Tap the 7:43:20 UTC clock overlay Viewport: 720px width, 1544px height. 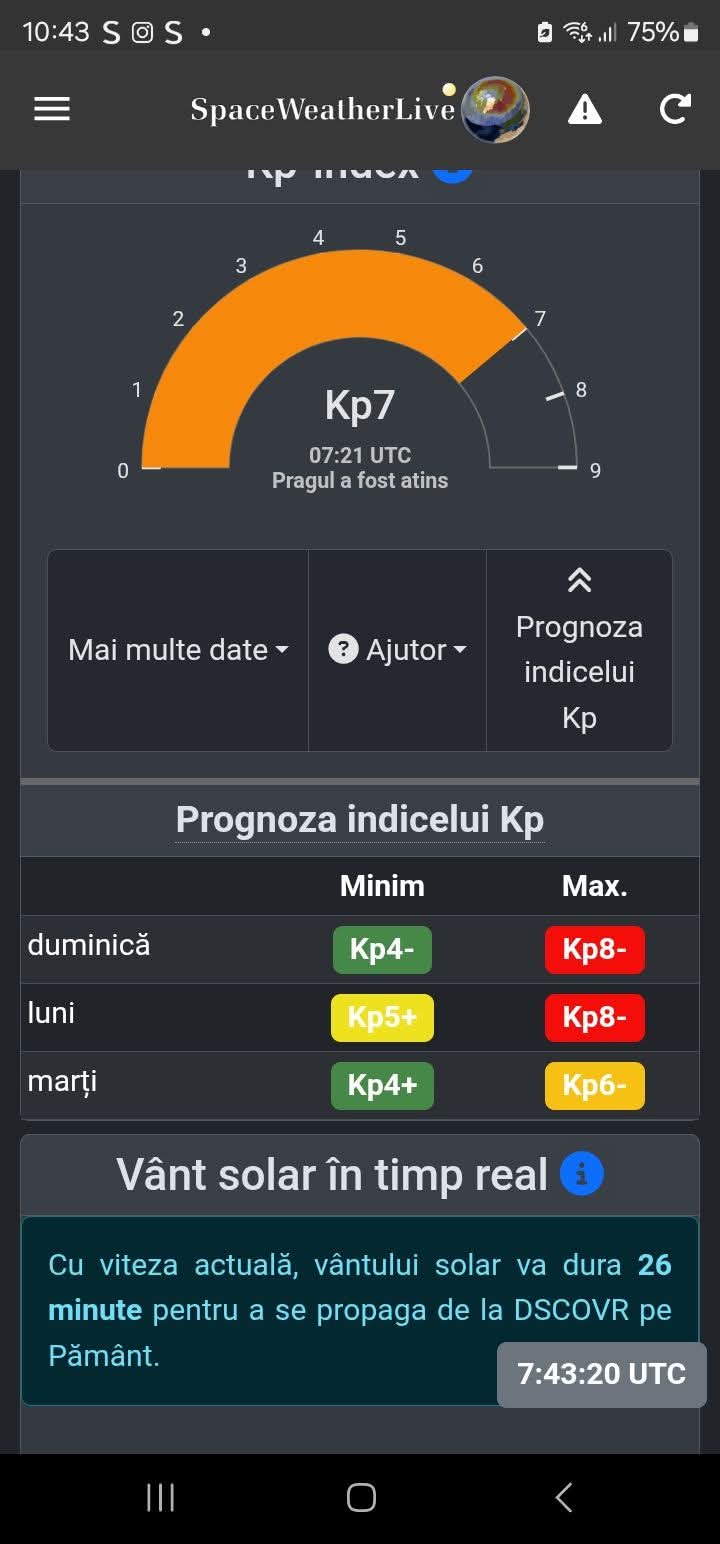coord(602,1374)
